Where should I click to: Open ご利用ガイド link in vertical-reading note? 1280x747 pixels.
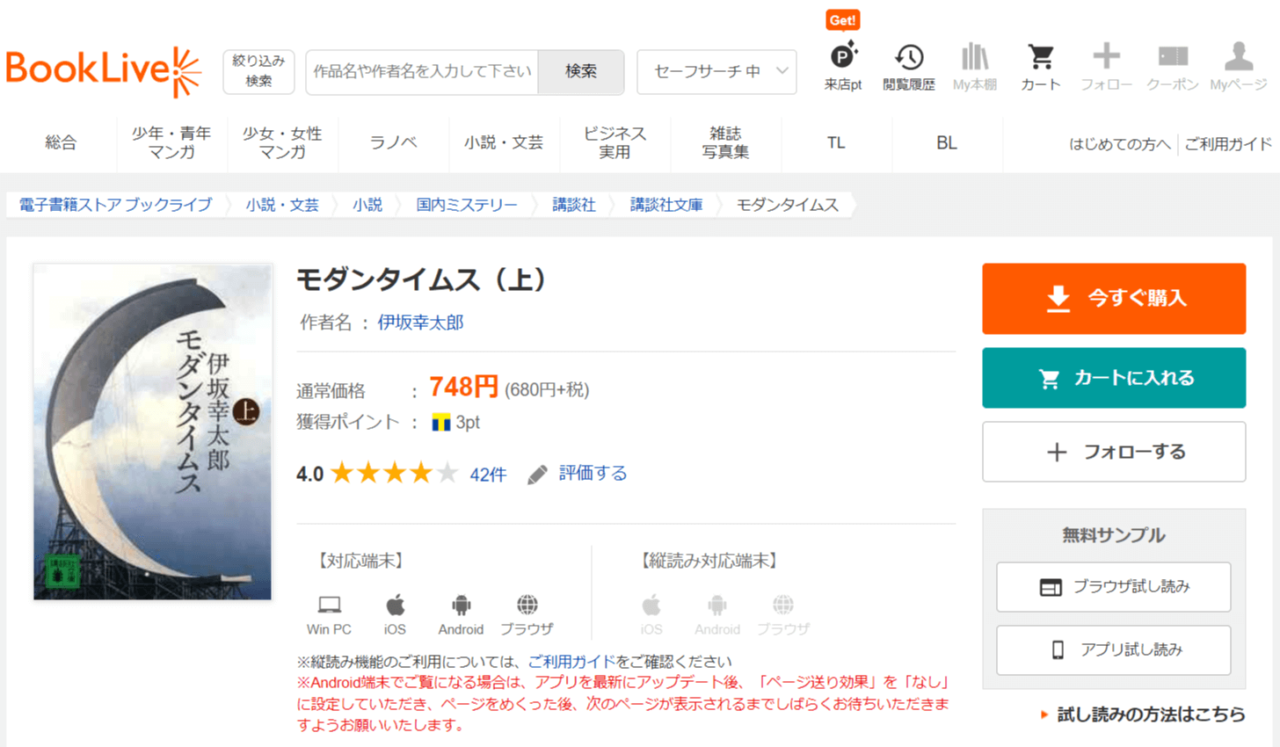[571, 662]
